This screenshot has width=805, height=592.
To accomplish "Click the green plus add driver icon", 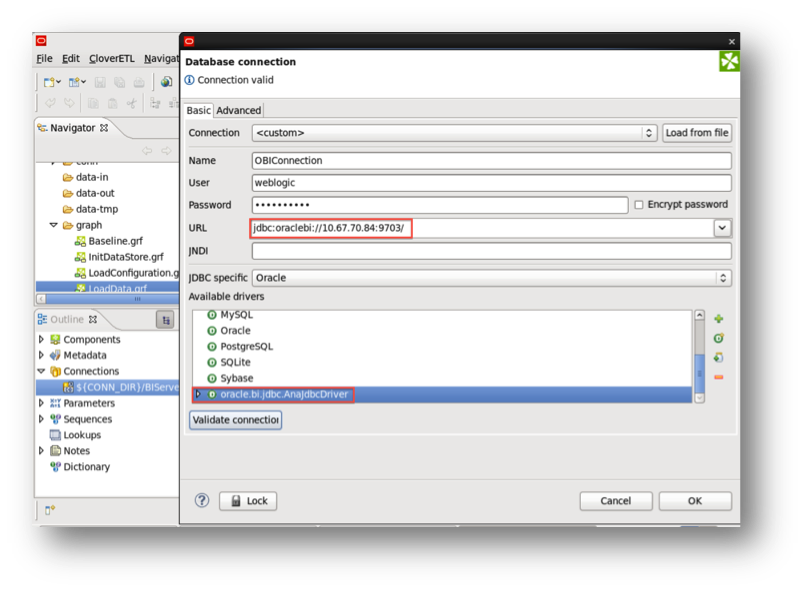I will pos(719,319).
